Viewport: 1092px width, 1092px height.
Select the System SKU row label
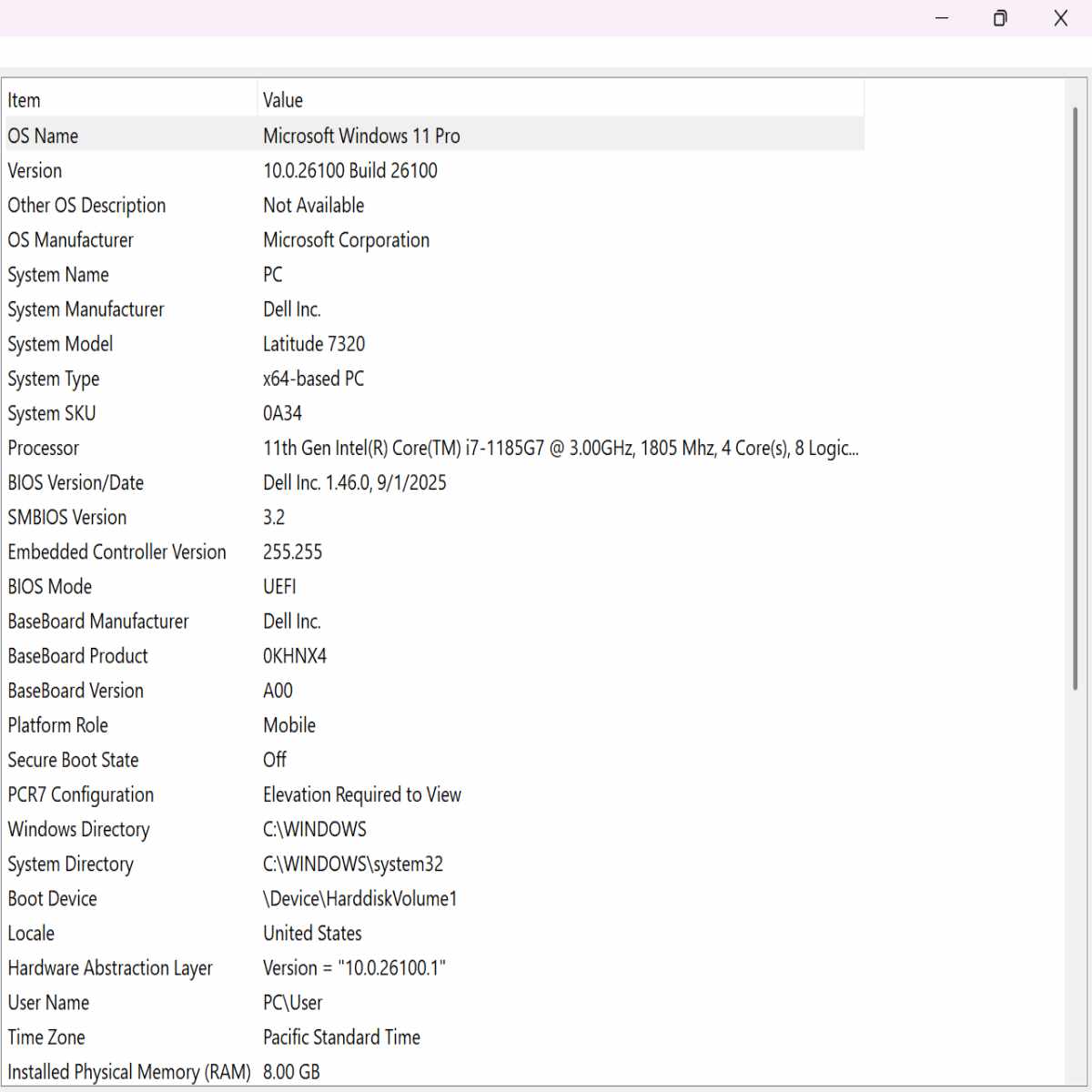tap(52, 413)
